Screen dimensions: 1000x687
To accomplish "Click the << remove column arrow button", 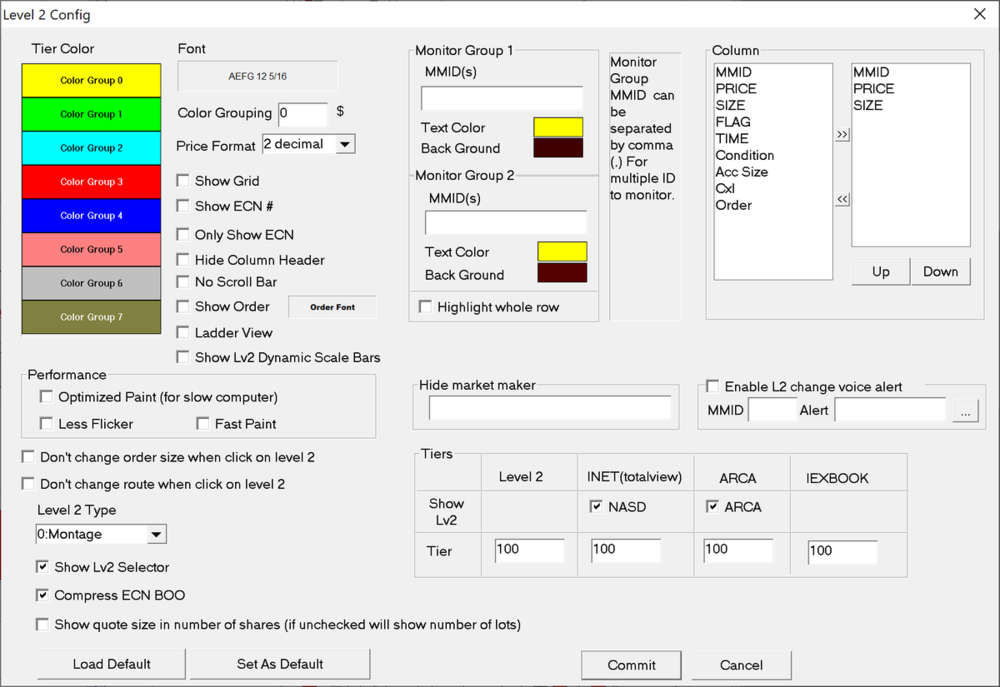I will 842,199.
